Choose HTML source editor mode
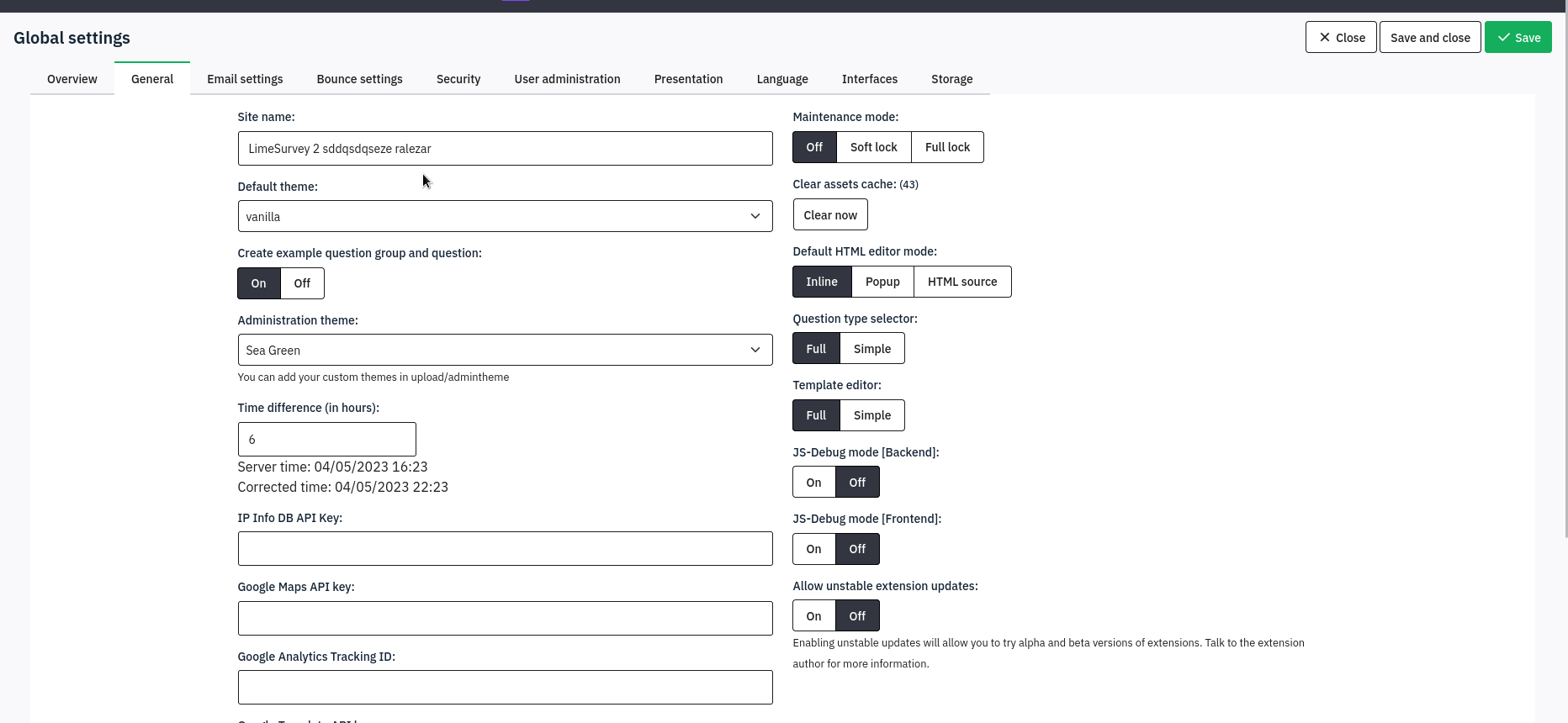1568x723 pixels. [961, 282]
